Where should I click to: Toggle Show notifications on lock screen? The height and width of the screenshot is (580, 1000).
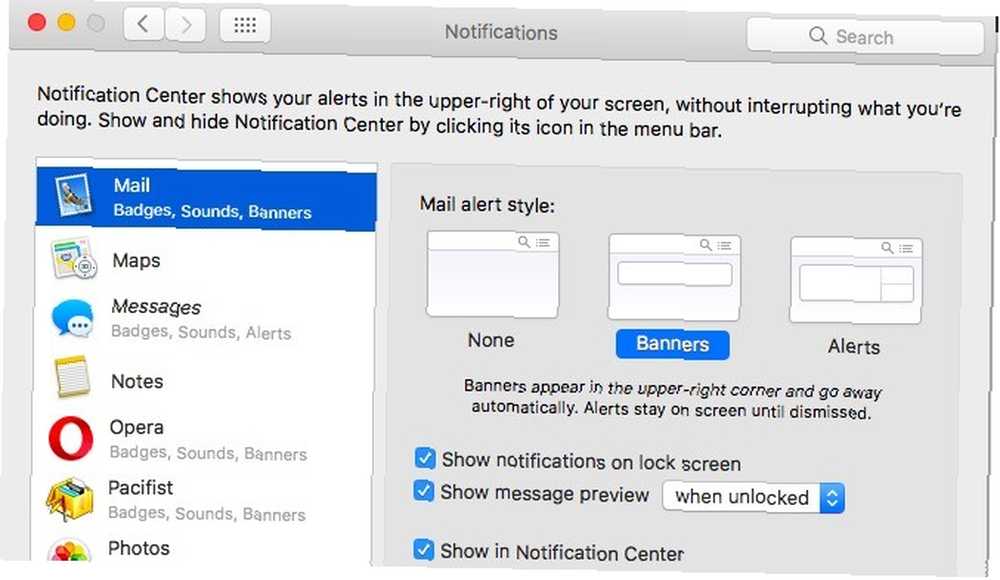pyautogui.click(x=425, y=458)
